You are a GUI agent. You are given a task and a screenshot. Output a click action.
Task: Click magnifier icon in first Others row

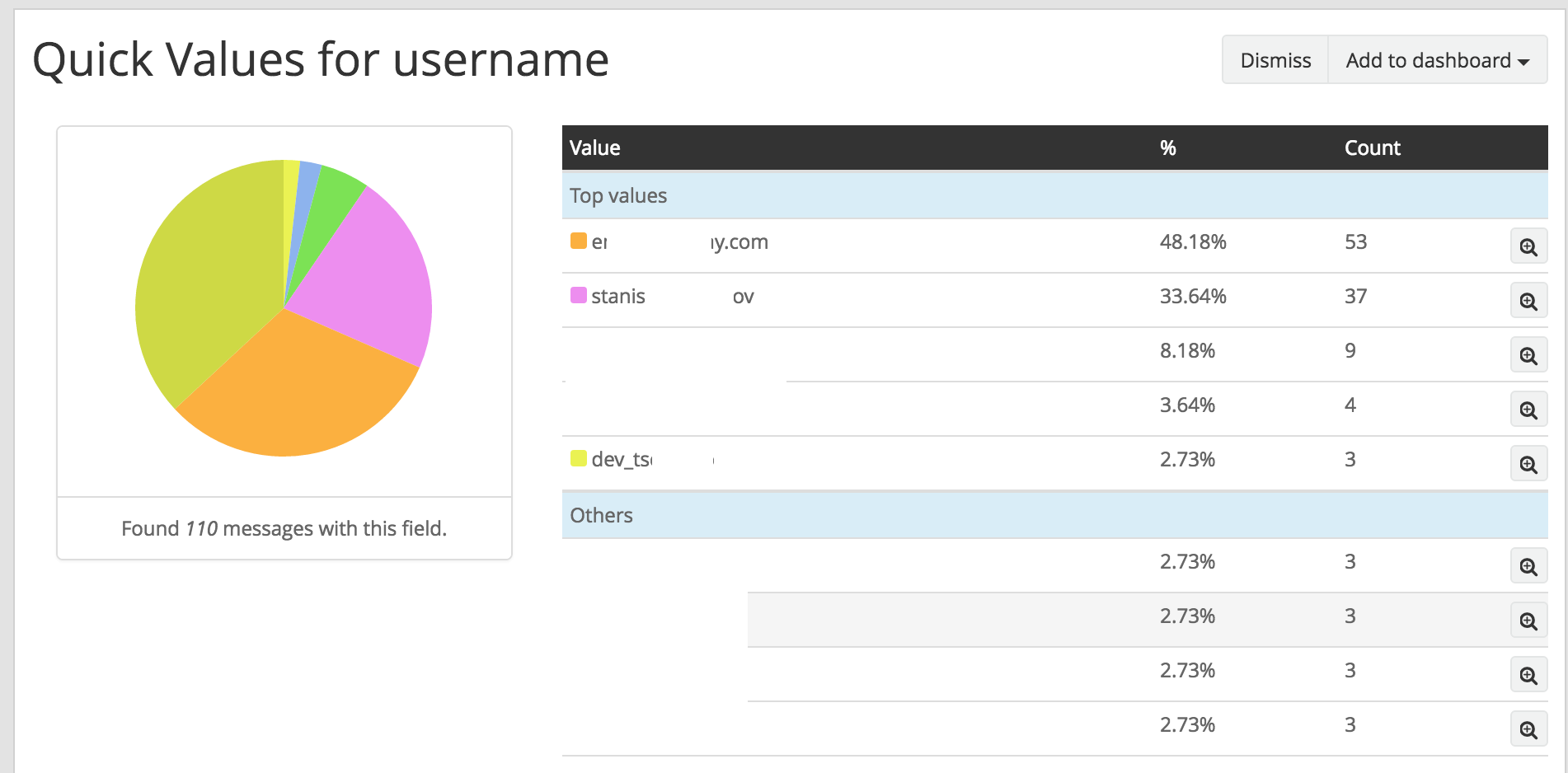click(1528, 566)
